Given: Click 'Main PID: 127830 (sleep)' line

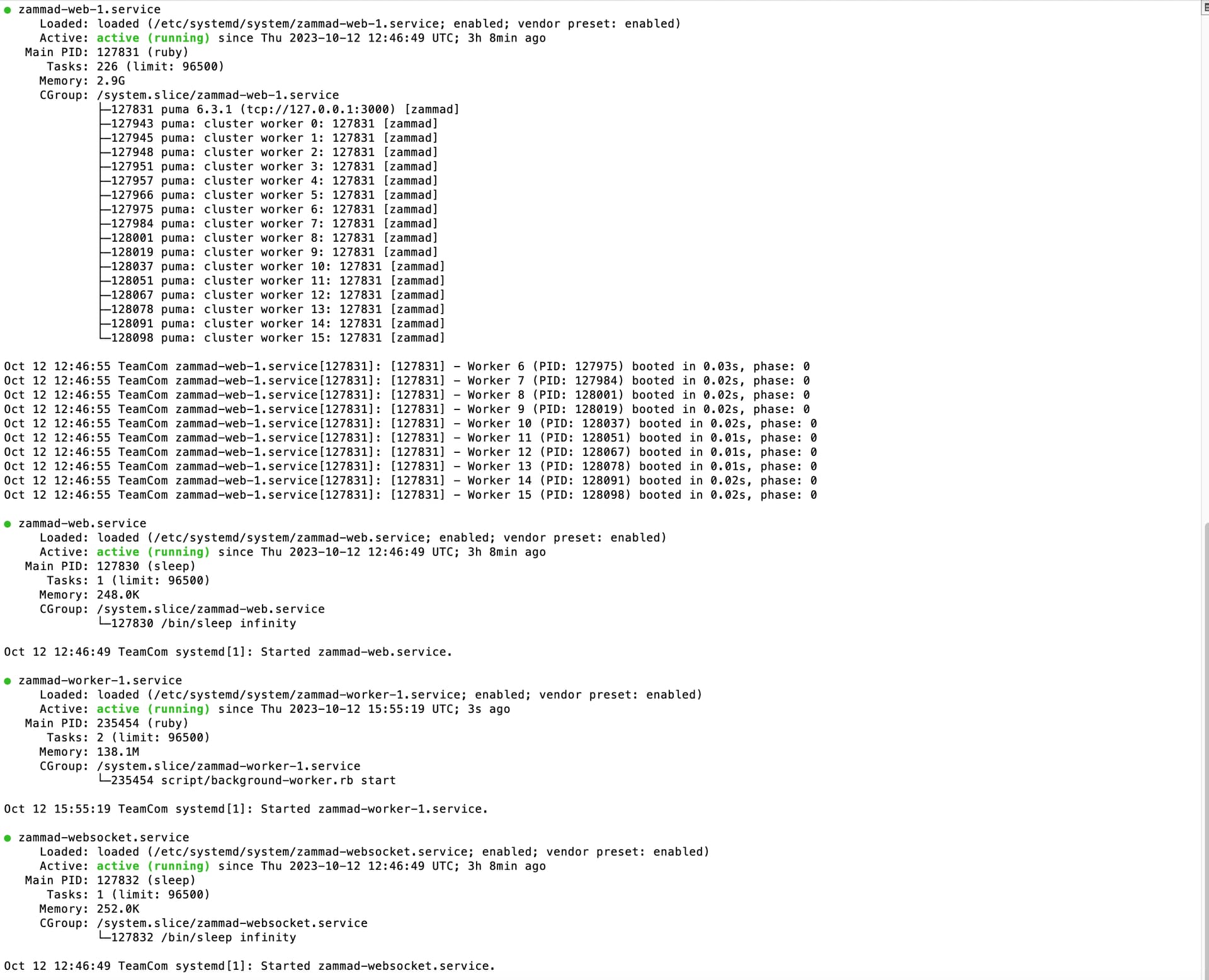Looking at the screenshot, I should pos(110,566).
